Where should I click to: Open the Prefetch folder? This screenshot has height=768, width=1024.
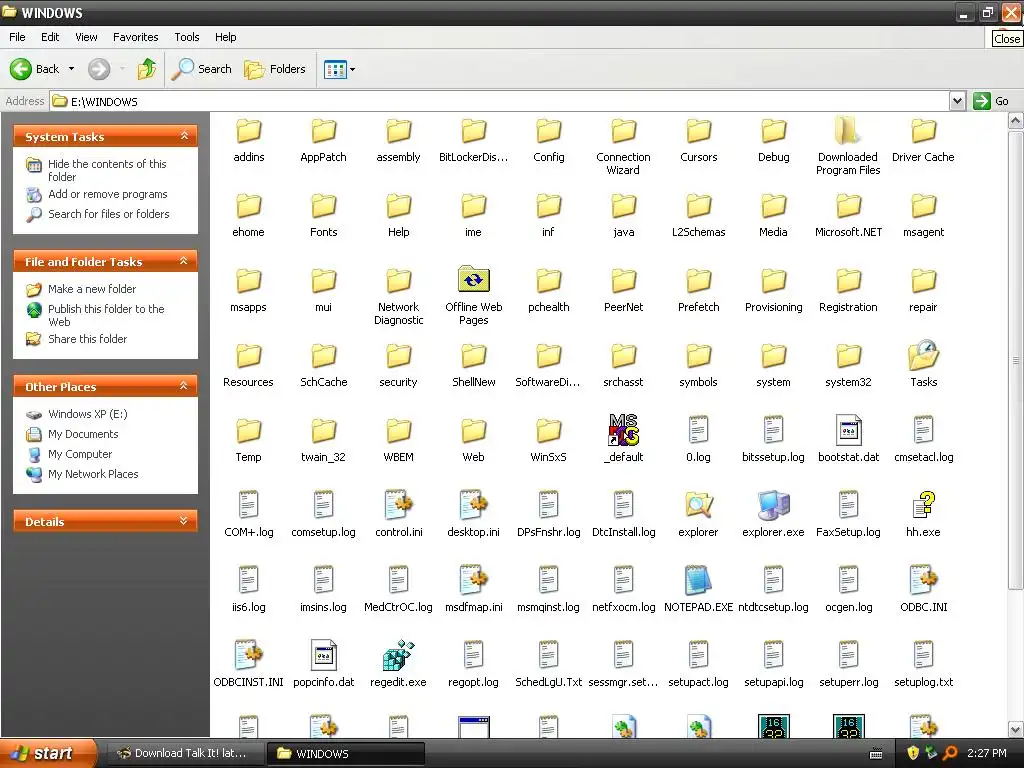[x=698, y=281]
